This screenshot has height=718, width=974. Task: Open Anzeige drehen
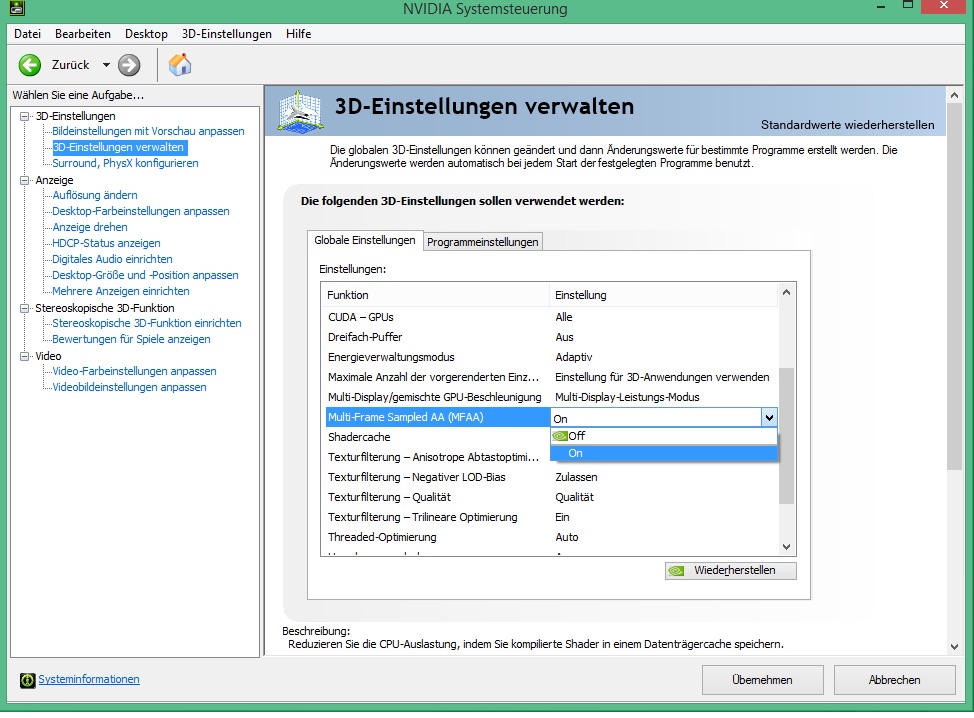[x=90, y=227]
